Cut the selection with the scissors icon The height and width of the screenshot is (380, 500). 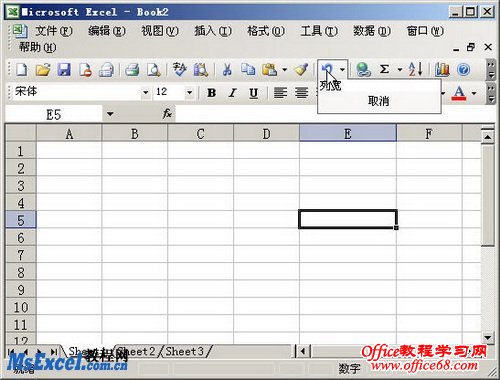pyautogui.click(x=227, y=70)
